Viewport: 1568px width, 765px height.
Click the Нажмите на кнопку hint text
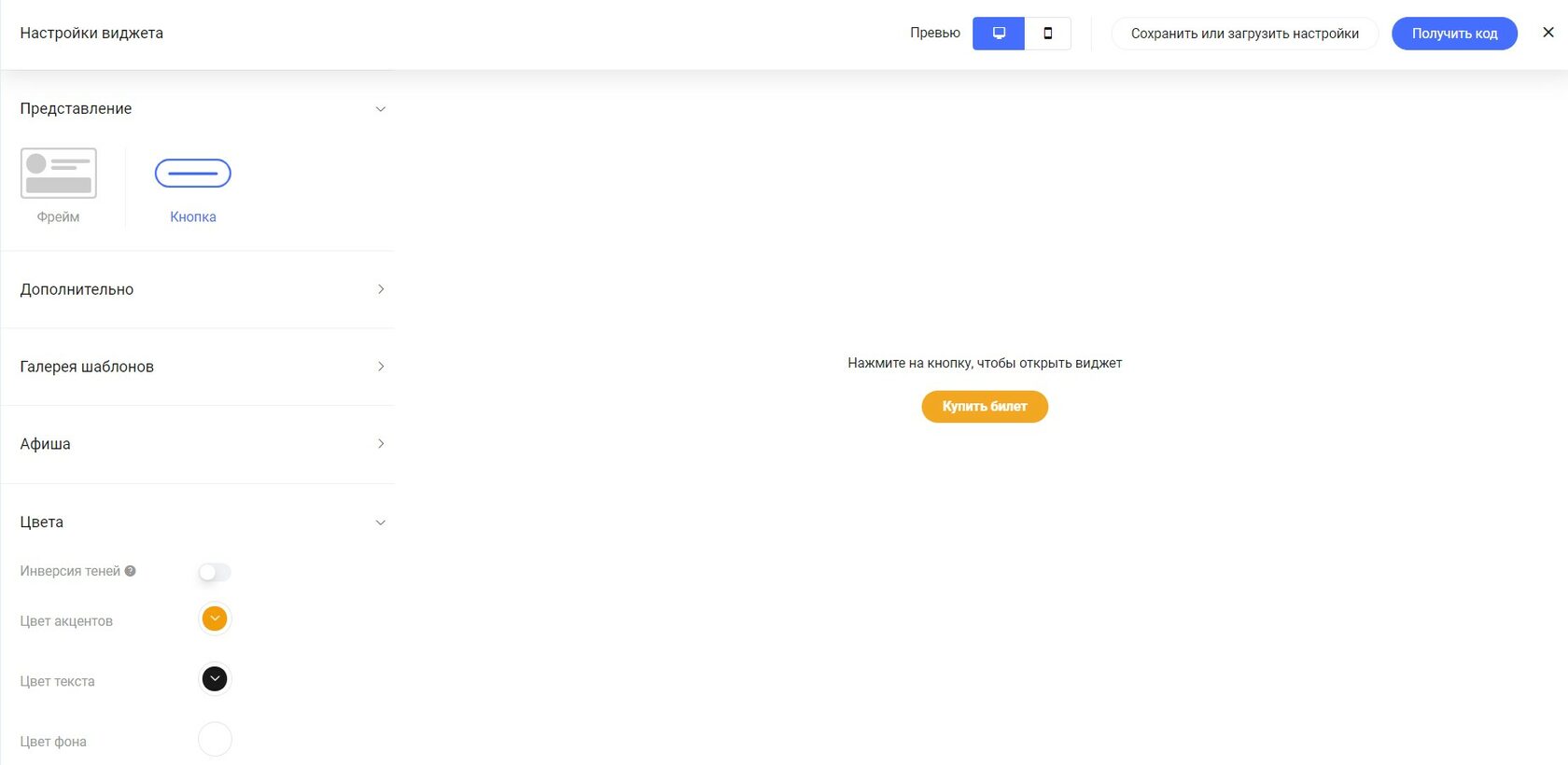pyautogui.click(x=985, y=363)
